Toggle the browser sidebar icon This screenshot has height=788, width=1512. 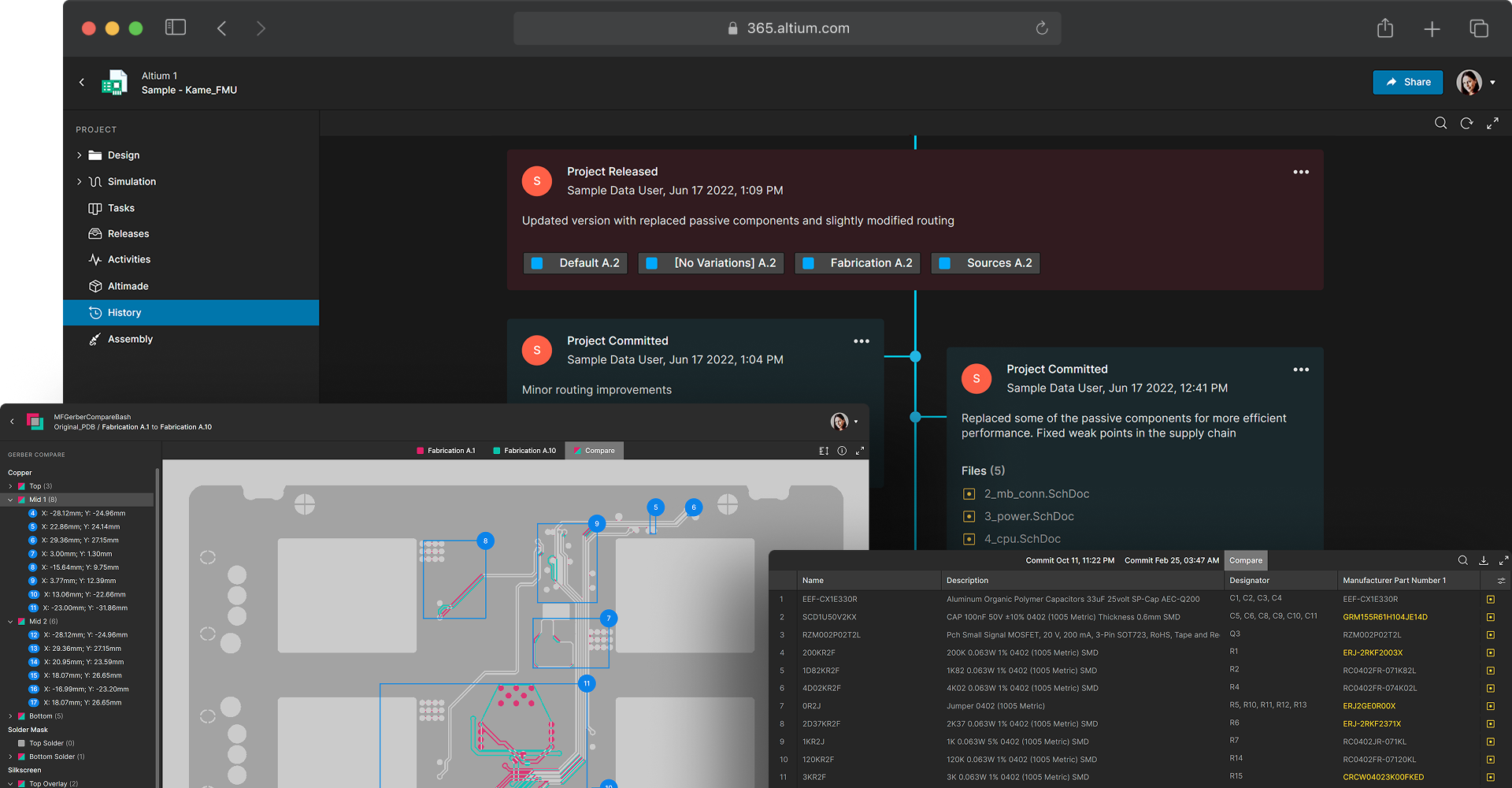pyautogui.click(x=175, y=28)
